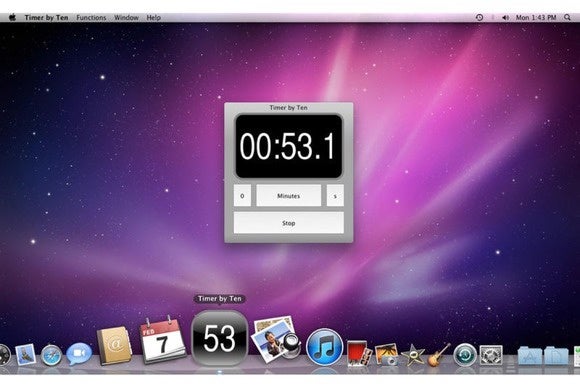
Task: Open Time Machine from the dock
Action: click(x=465, y=355)
